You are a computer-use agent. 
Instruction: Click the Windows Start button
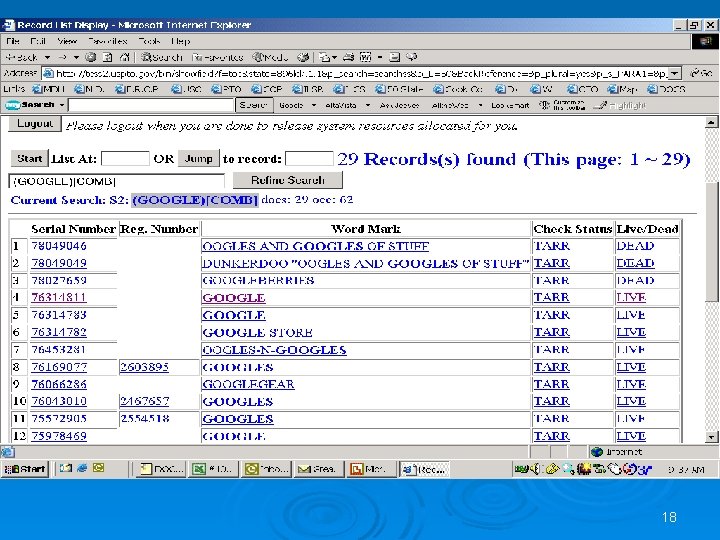coord(25,469)
